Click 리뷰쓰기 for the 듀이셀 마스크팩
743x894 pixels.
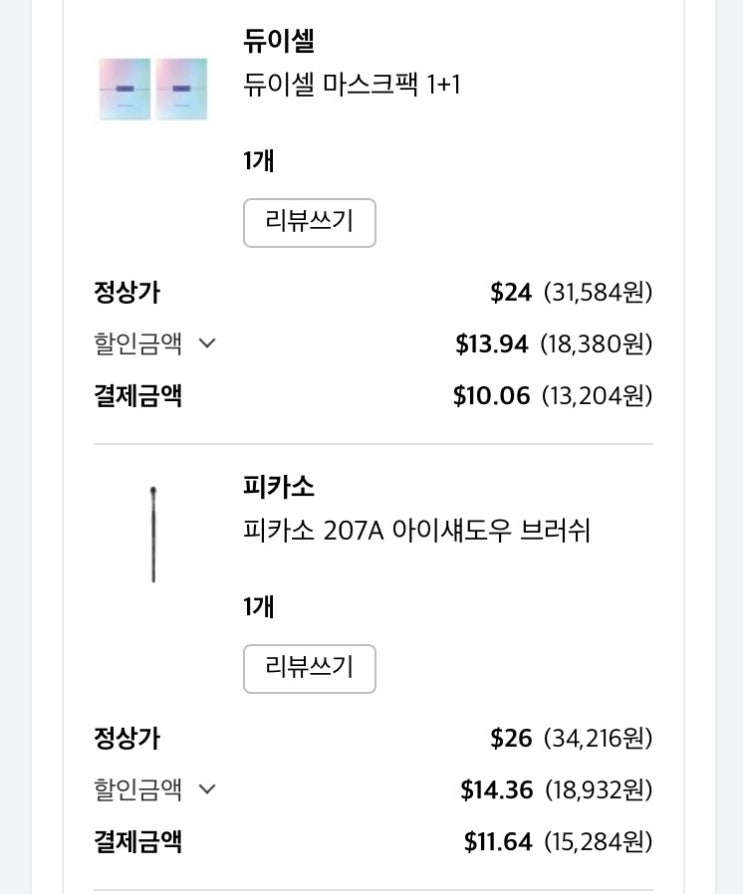(309, 222)
